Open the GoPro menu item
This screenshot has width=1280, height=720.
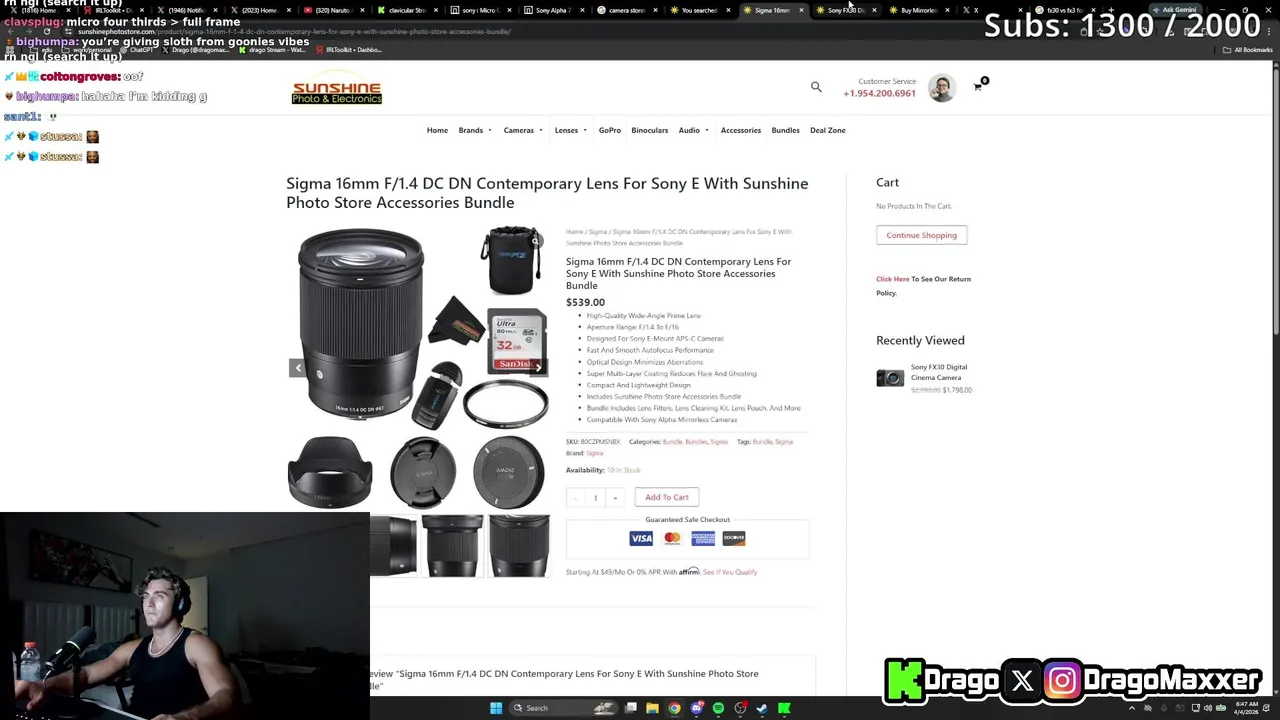[x=610, y=130]
